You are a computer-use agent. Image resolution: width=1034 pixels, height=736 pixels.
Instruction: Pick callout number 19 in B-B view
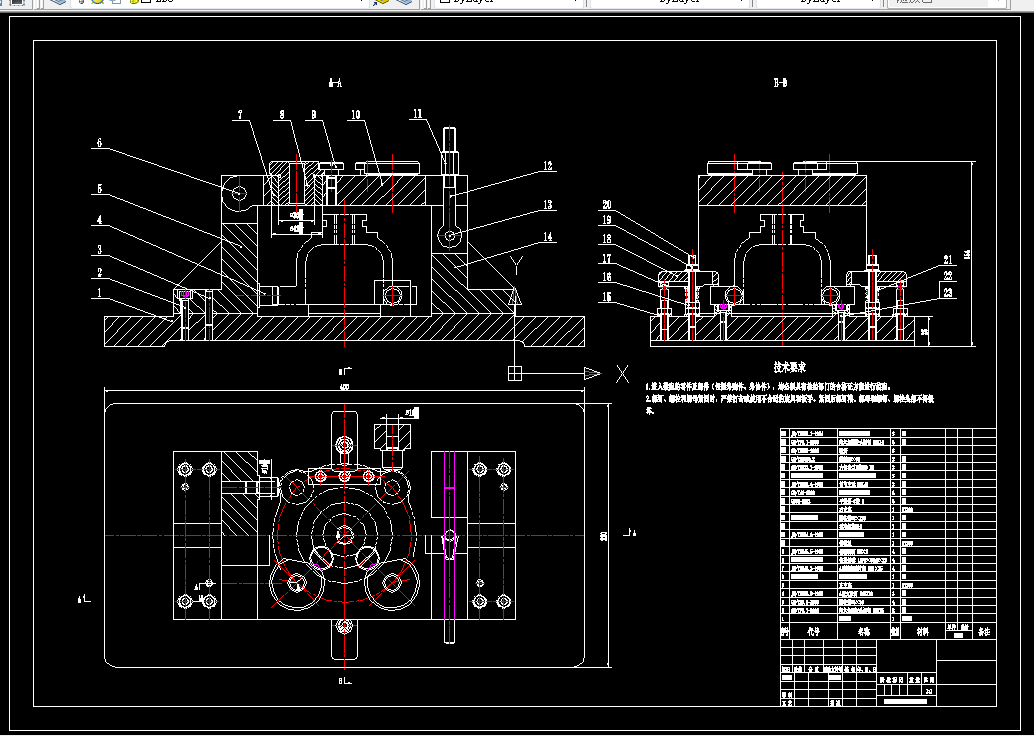point(607,220)
